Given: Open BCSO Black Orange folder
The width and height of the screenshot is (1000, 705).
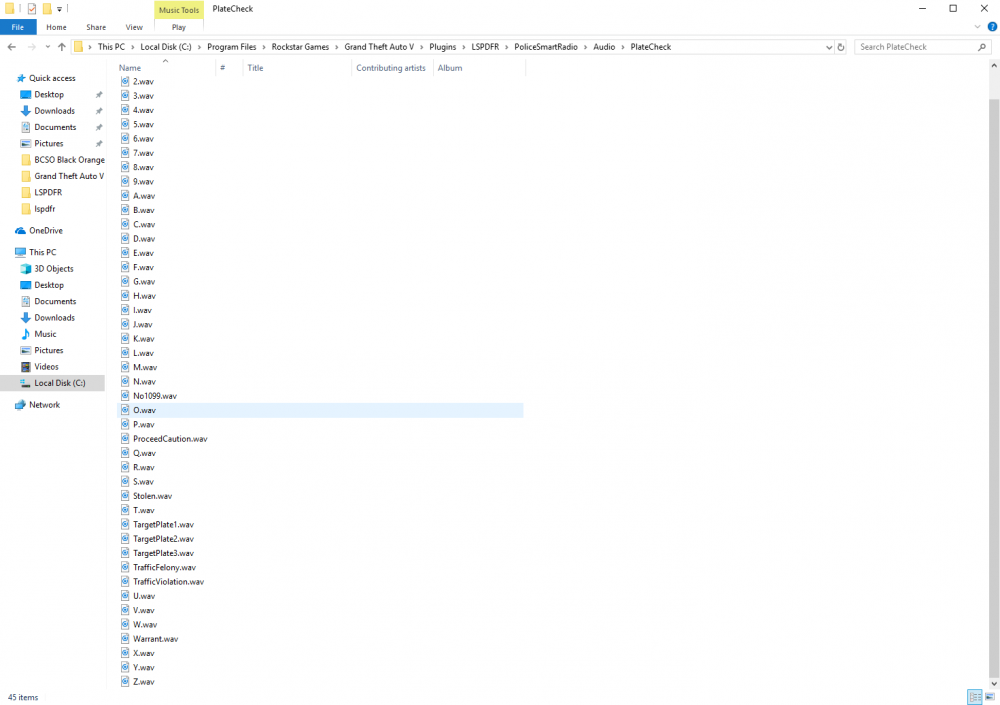Looking at the screenshot, I should (x=69, y=160).
